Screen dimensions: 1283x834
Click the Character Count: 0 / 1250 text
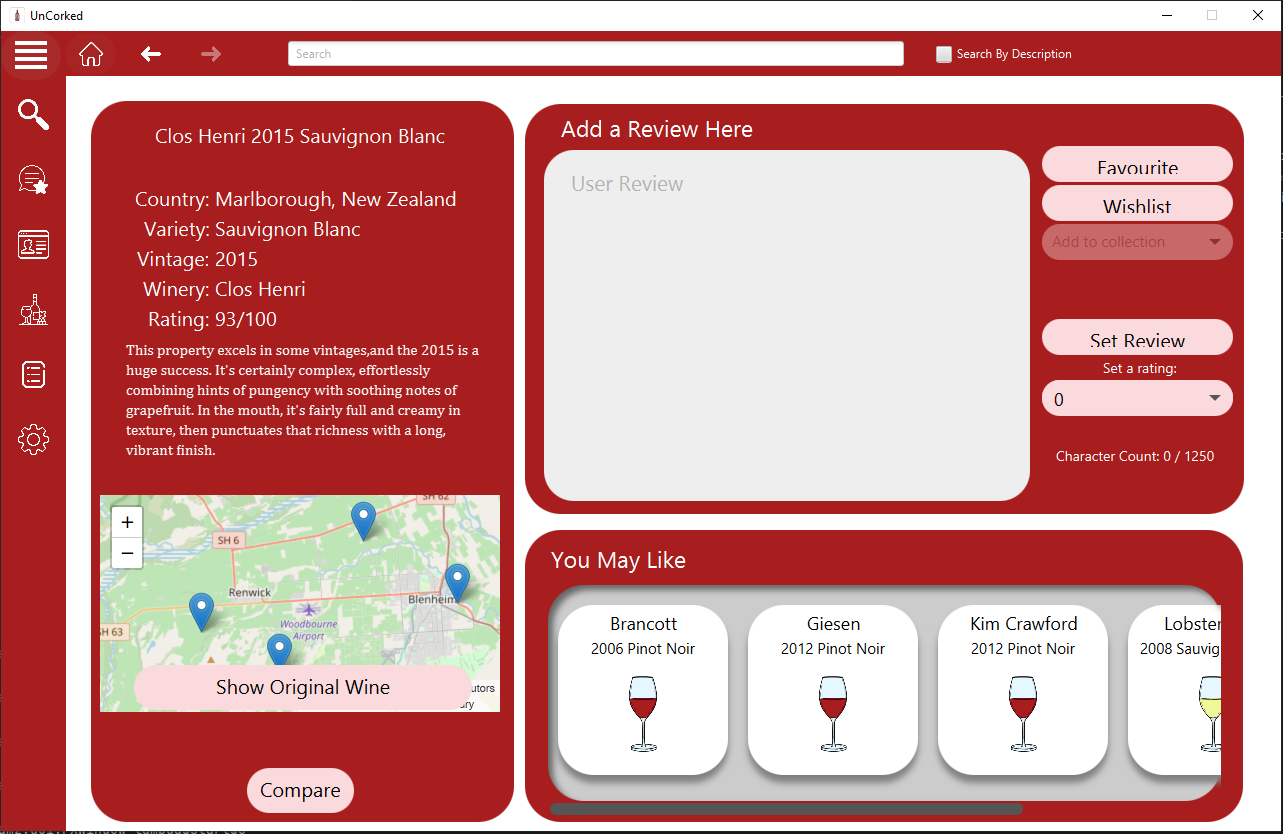coord(1135,456)
